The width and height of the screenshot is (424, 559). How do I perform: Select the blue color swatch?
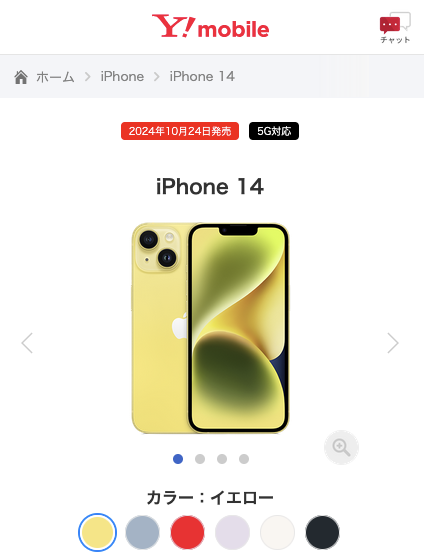pyautogui.click(x=142, y=532)
